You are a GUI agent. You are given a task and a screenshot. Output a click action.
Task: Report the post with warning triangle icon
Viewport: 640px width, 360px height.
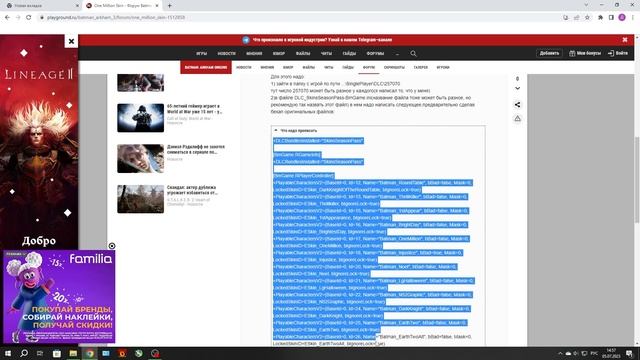point(517,118)
